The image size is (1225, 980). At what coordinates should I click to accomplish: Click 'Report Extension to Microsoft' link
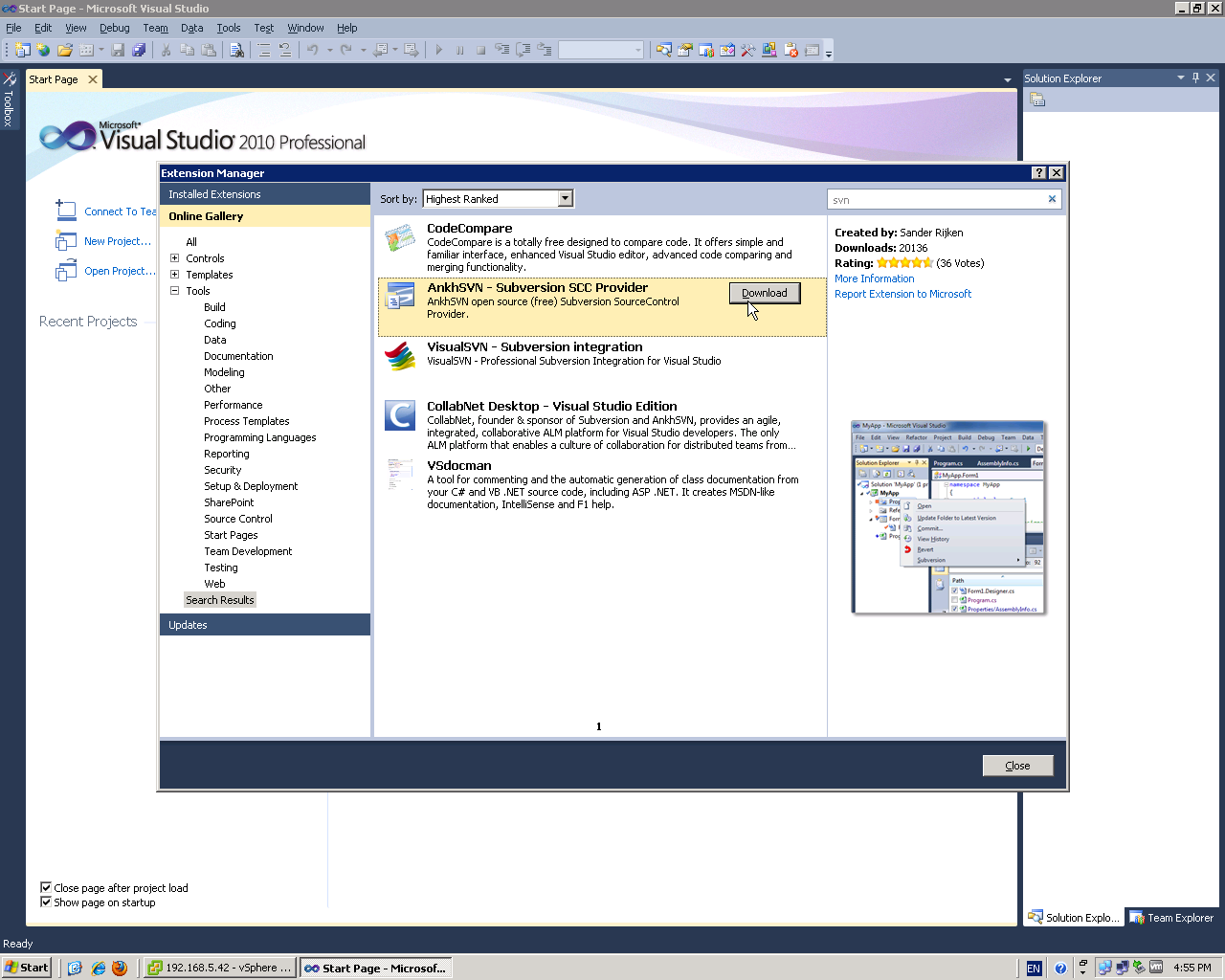[902, 294]
